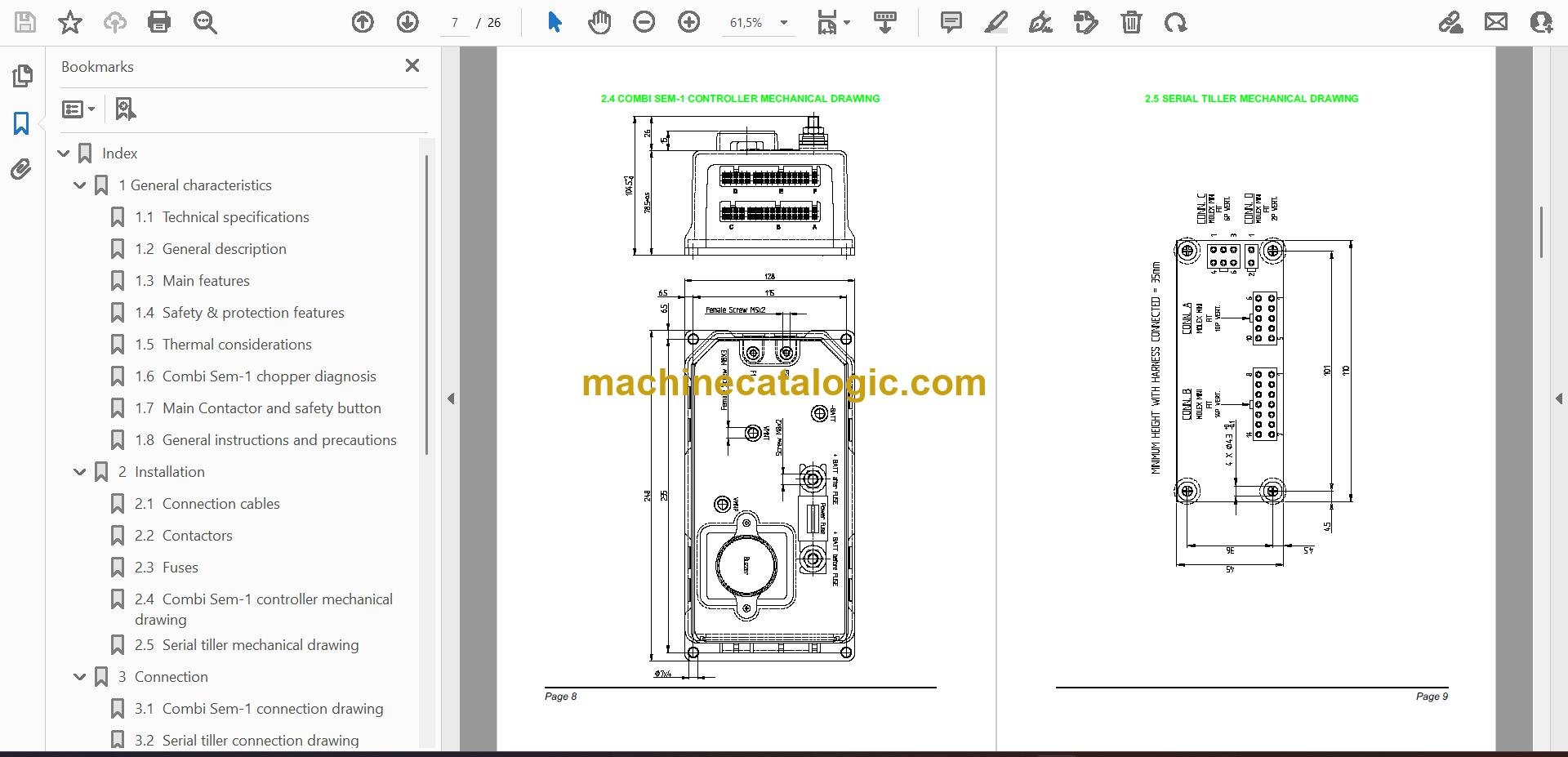Upload the file to cloud storage

coord(115,22)
